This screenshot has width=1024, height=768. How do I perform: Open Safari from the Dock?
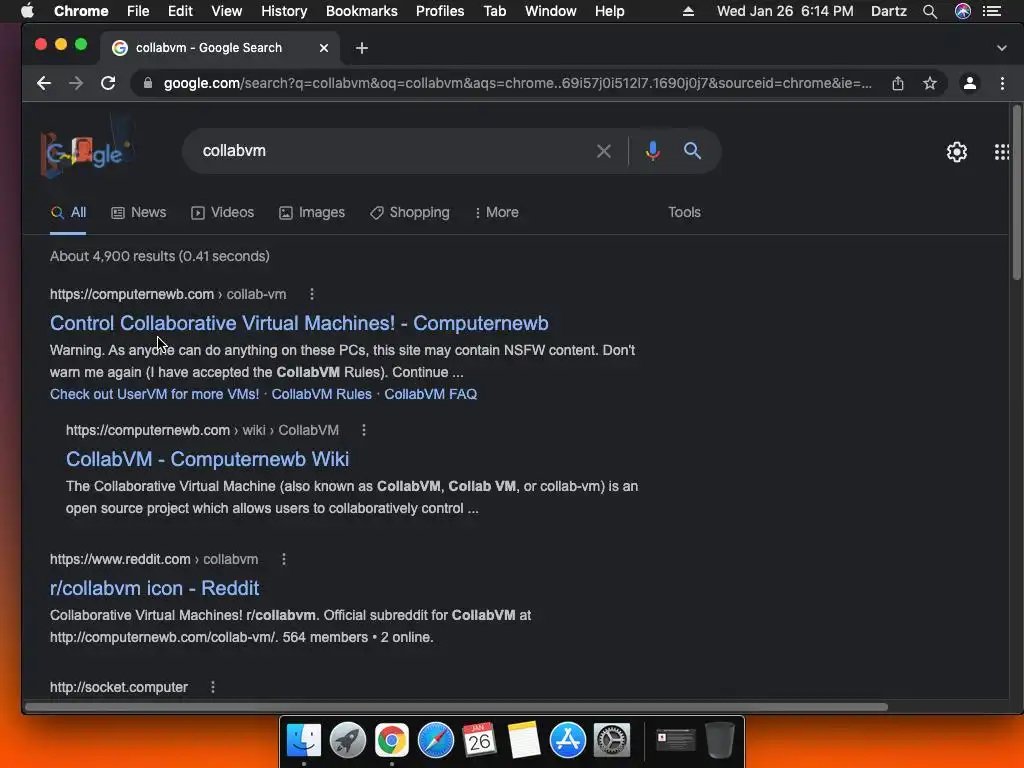(436, 740)
